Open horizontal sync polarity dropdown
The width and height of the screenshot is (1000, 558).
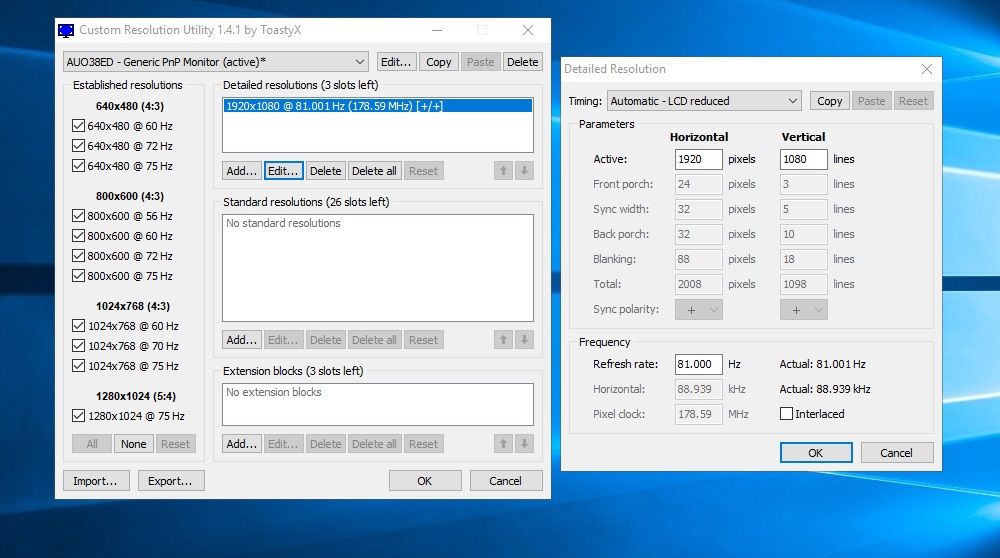coord(699,310)
